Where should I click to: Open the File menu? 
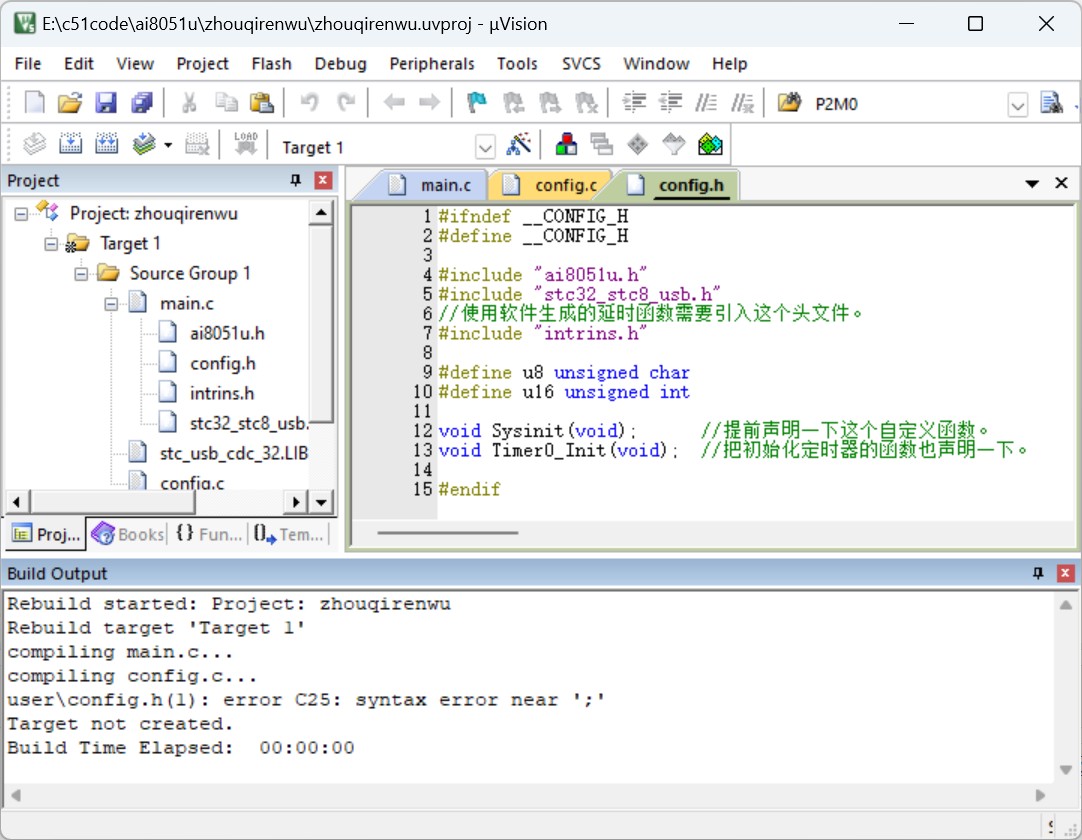tap(28, 64)
